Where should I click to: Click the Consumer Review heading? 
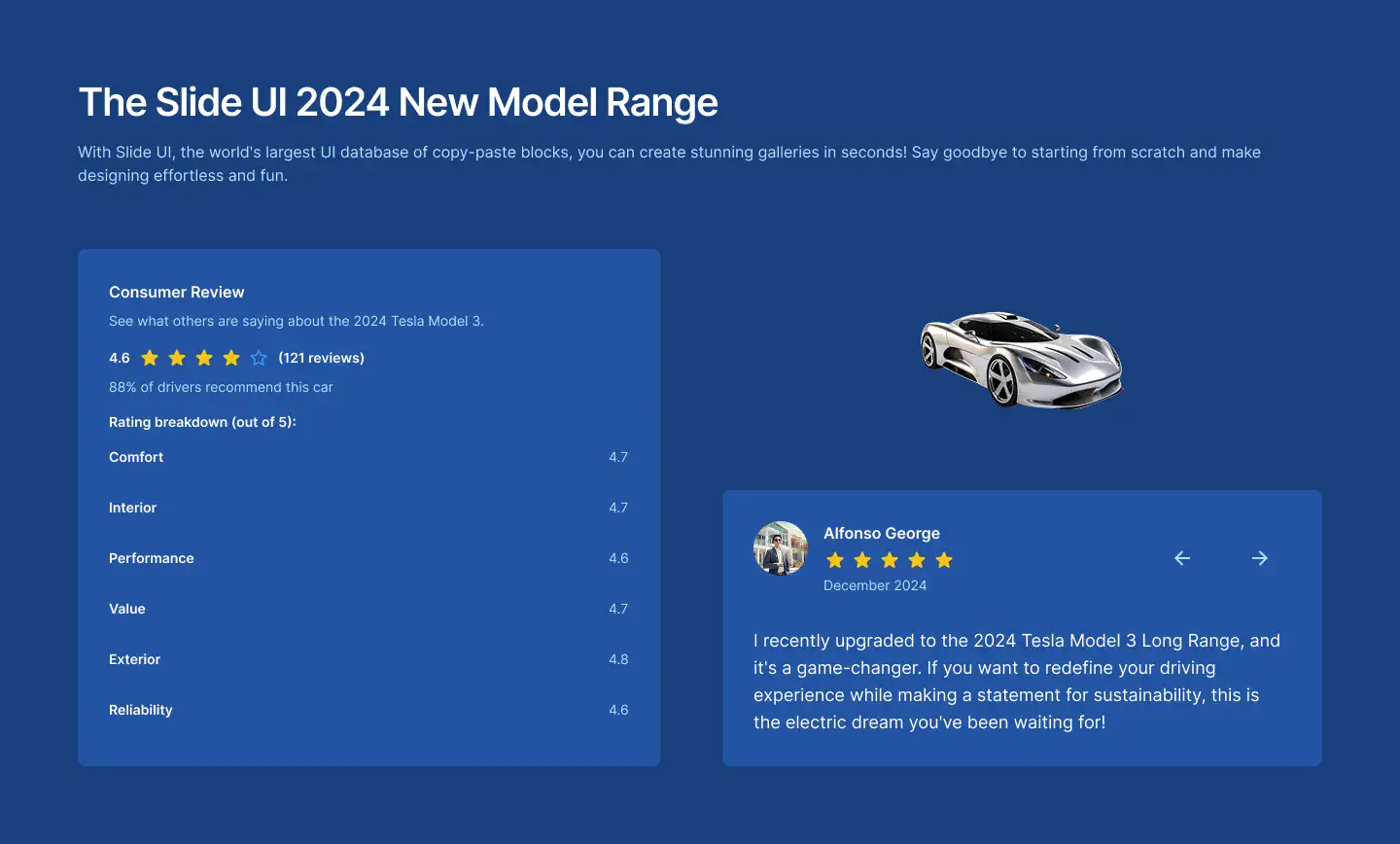click(177, 292)
